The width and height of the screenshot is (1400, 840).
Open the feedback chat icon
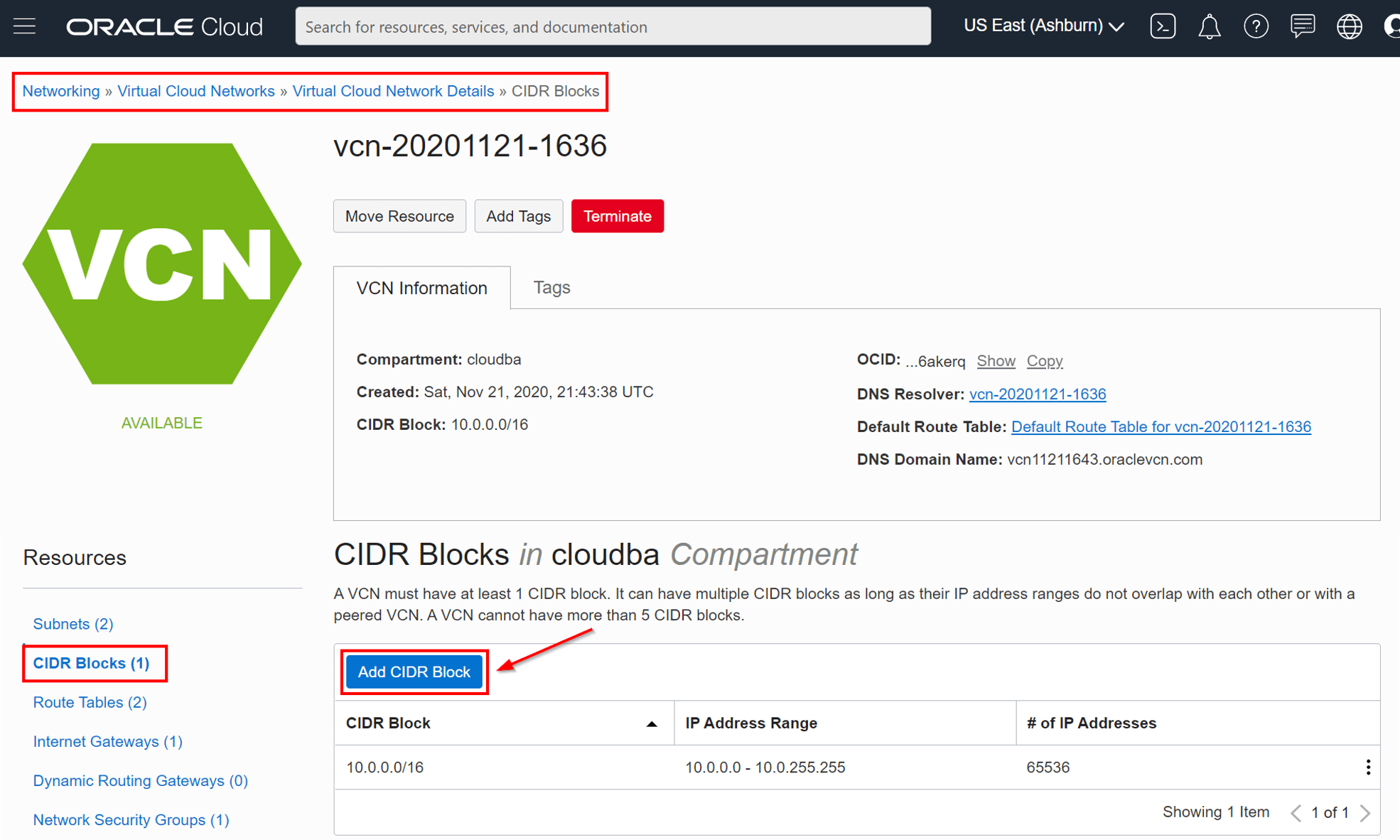coord(1303,26)
